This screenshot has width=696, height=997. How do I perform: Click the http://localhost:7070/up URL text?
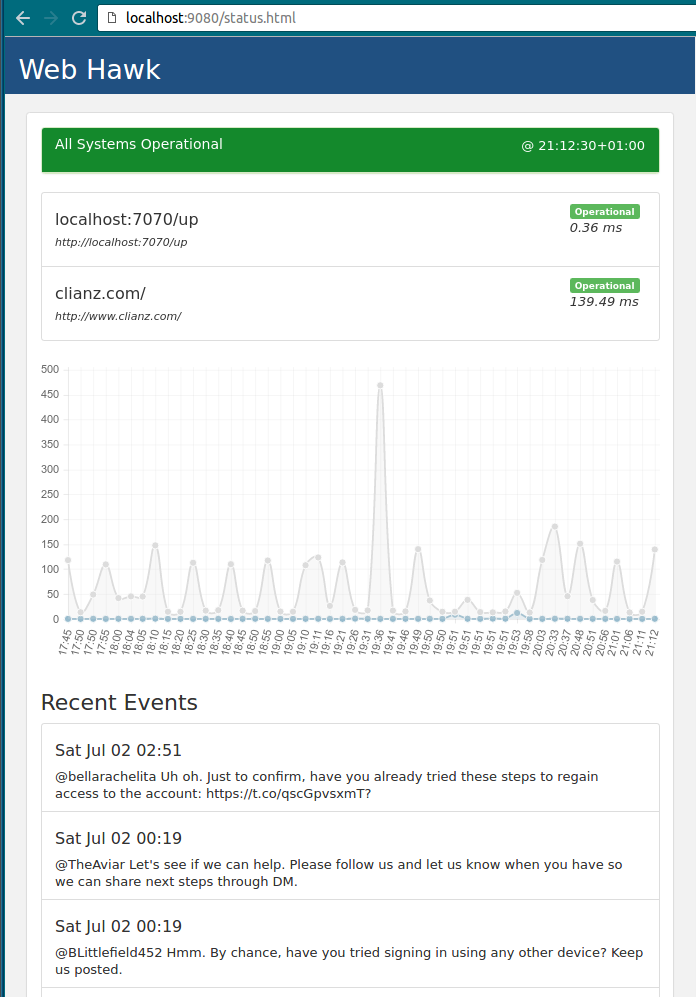(121, 242)
